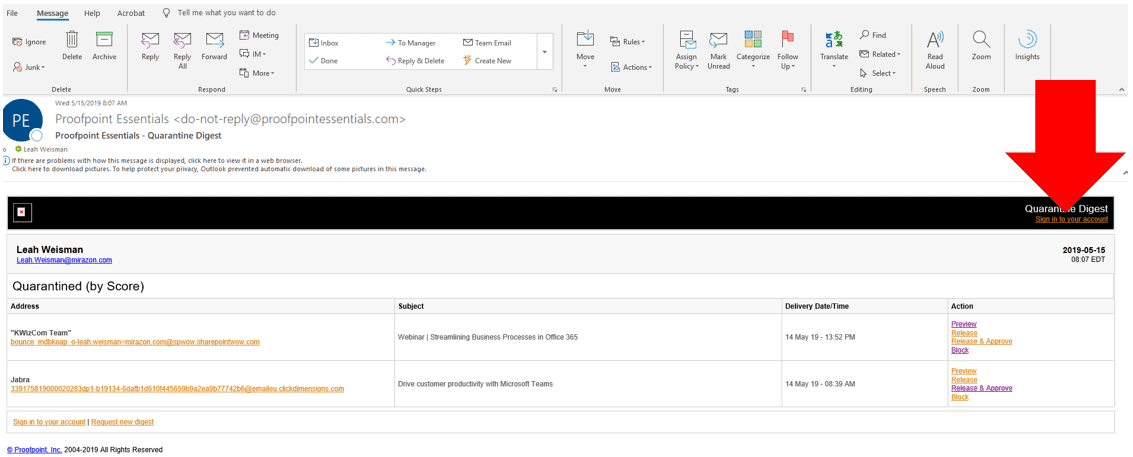The height and width of the screenshot is (457, 1133).
Task: Click Sign in to your account in header
Action: pos(1072,219)
